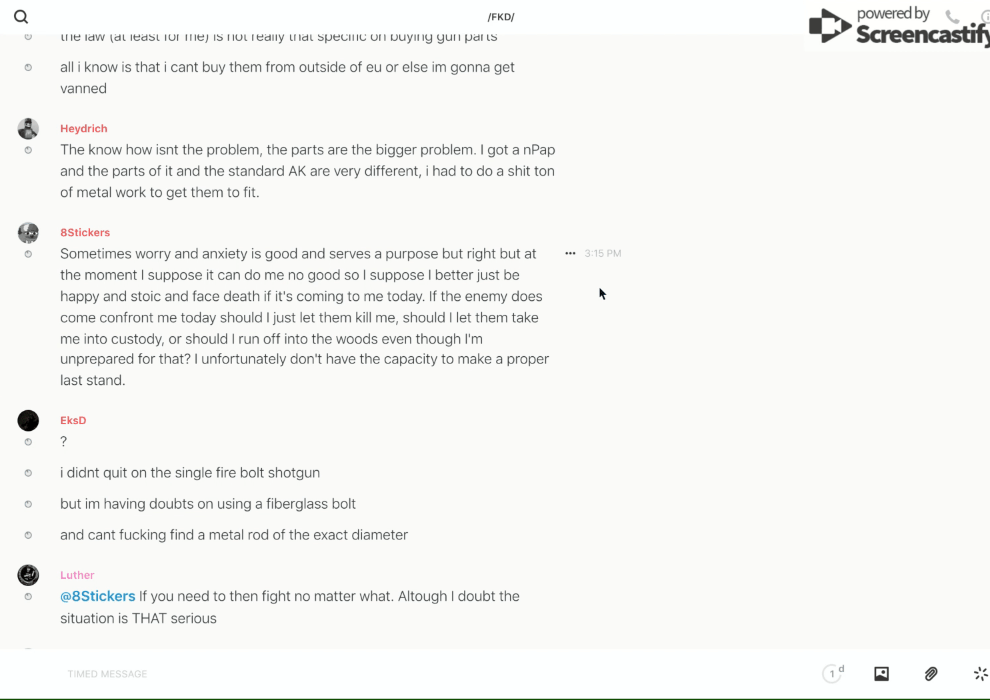
Task: Open Heydrich's profile avatar
Action: [x=28, y=129]
